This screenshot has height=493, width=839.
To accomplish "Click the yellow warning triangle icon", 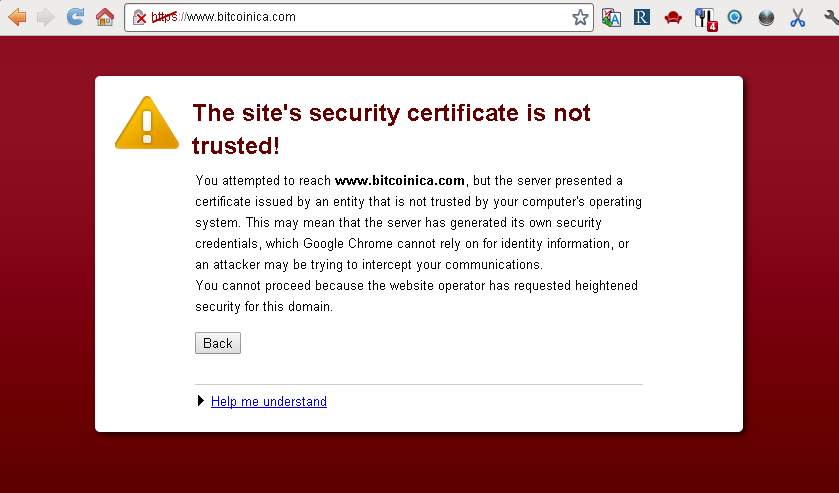I will pos(147,123).
